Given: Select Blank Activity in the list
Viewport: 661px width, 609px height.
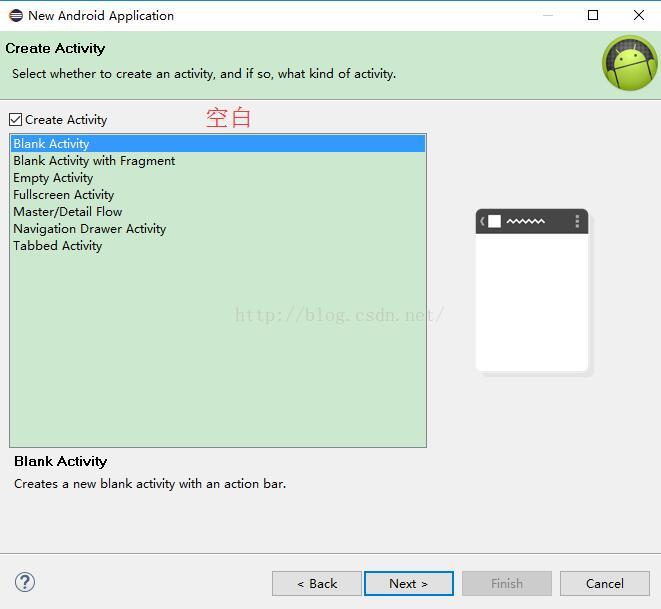Looking at the screenshot, I should (218, 144).
